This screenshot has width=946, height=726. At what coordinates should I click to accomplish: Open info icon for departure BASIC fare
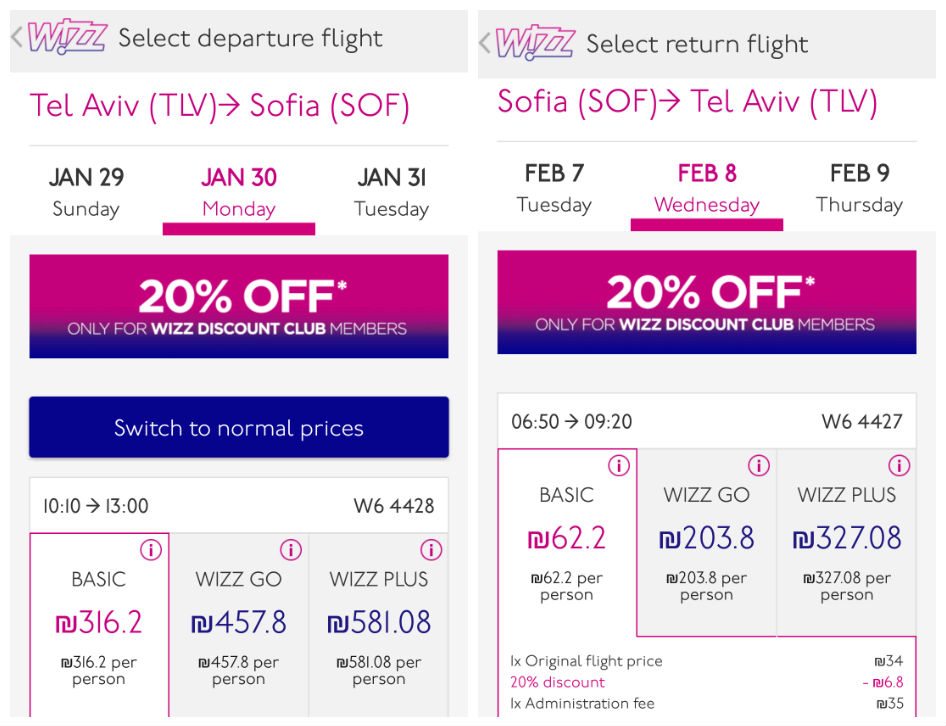click(x=151, y=550)
